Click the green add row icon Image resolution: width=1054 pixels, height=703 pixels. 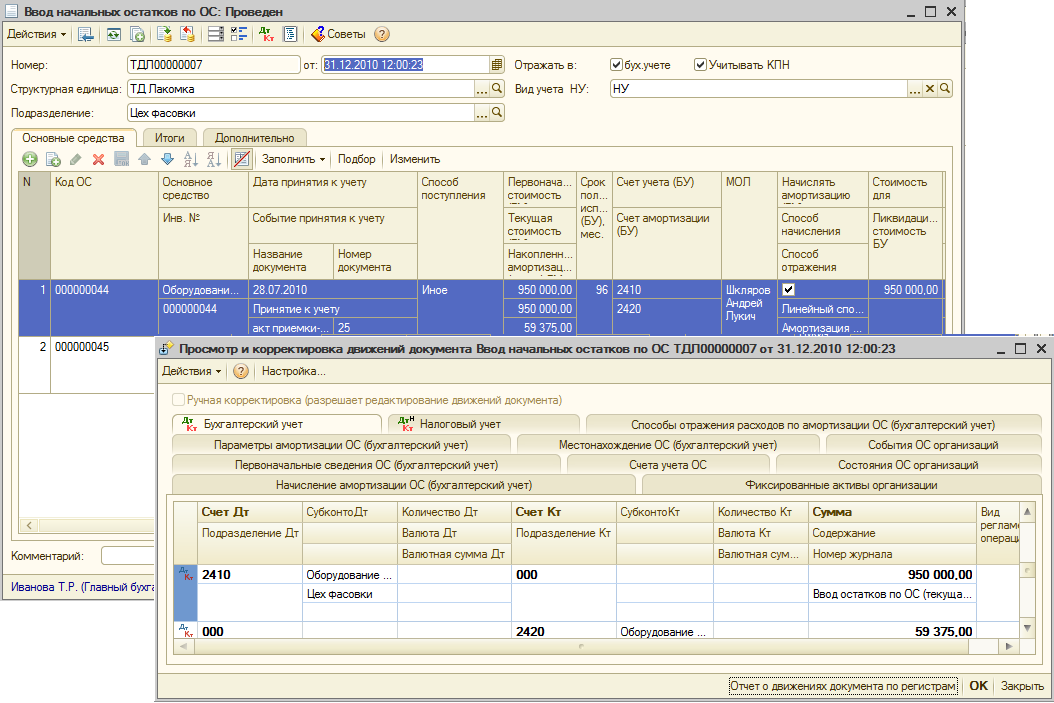[30, 159]
